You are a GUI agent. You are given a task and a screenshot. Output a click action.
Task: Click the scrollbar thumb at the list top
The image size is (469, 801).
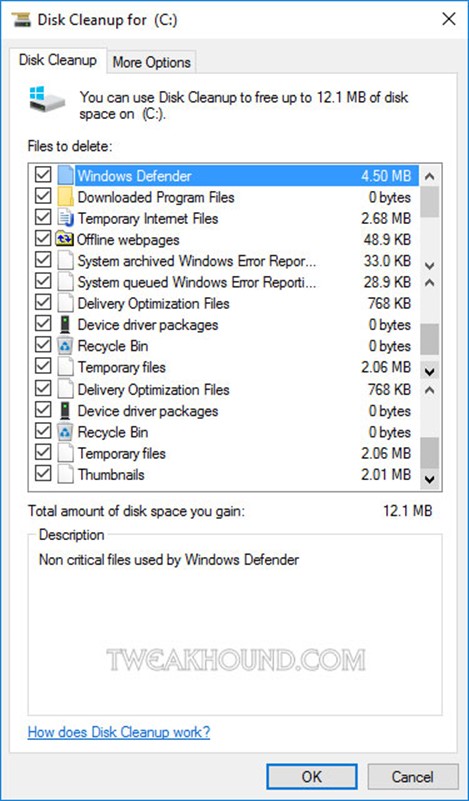point(430,202)
